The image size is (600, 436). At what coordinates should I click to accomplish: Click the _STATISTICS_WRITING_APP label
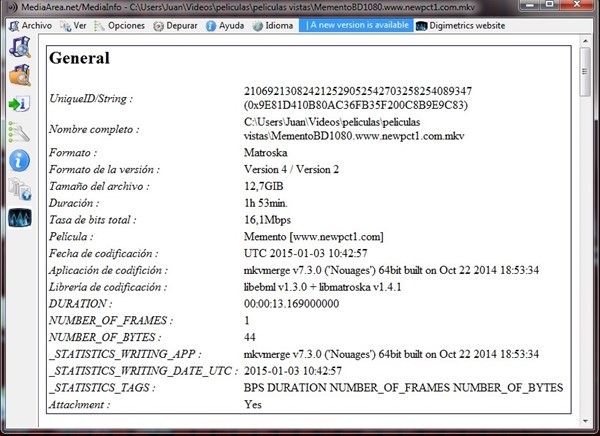[125, 354]
